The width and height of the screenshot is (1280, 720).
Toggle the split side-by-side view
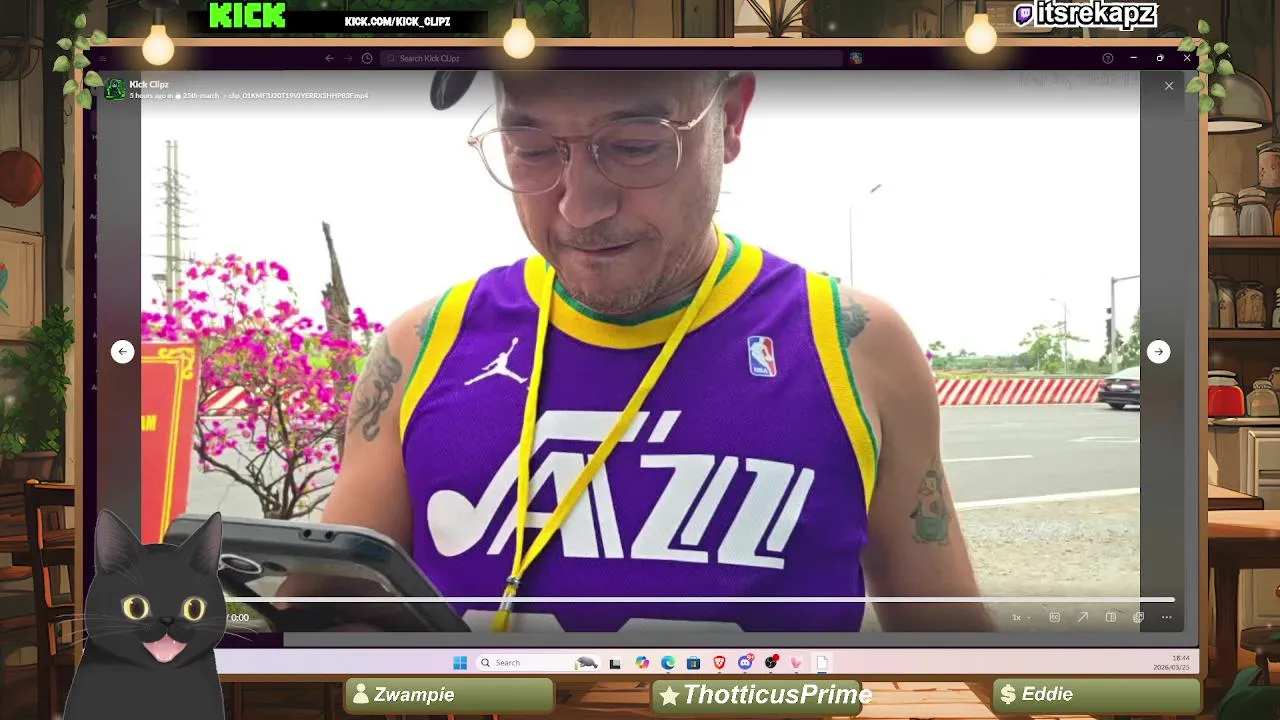(1111, 617)
